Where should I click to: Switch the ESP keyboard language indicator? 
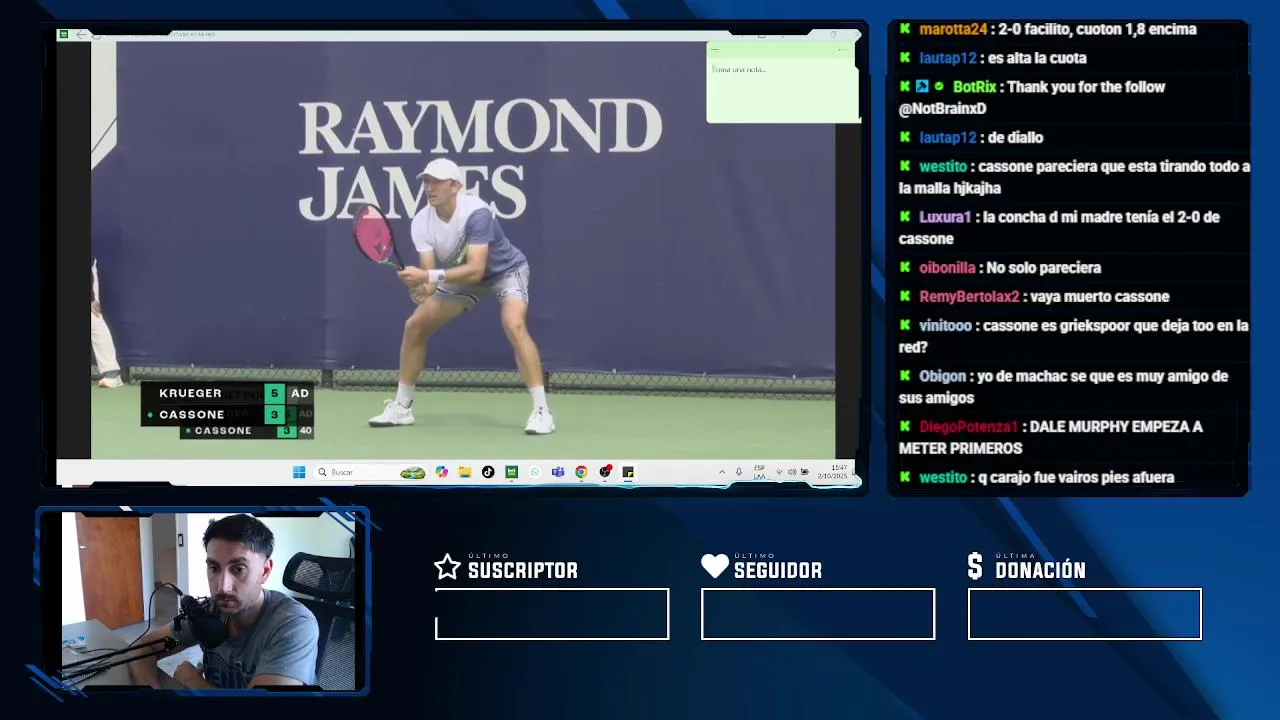pyautogui.click(x=759, y=472)
